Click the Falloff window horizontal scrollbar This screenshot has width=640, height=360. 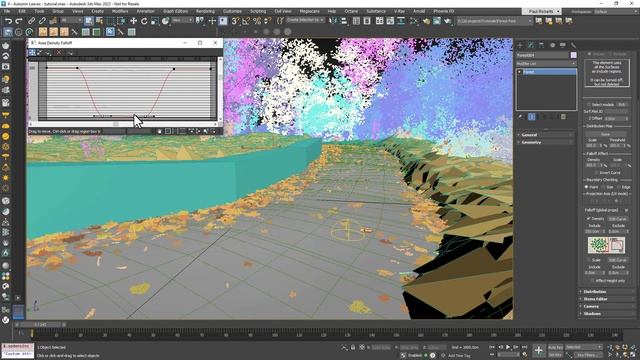click(x=122, y=124)
